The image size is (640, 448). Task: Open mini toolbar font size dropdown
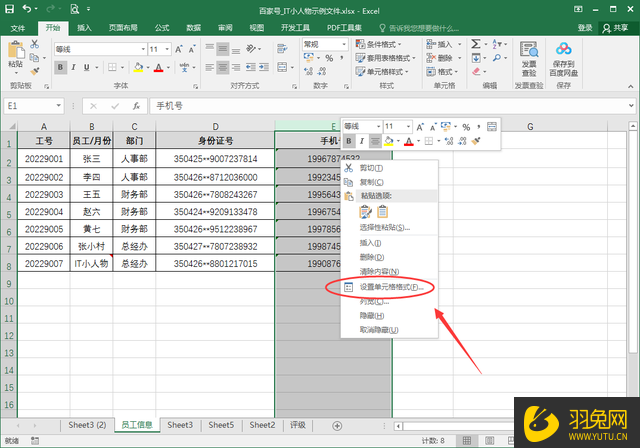pos(408,126)
